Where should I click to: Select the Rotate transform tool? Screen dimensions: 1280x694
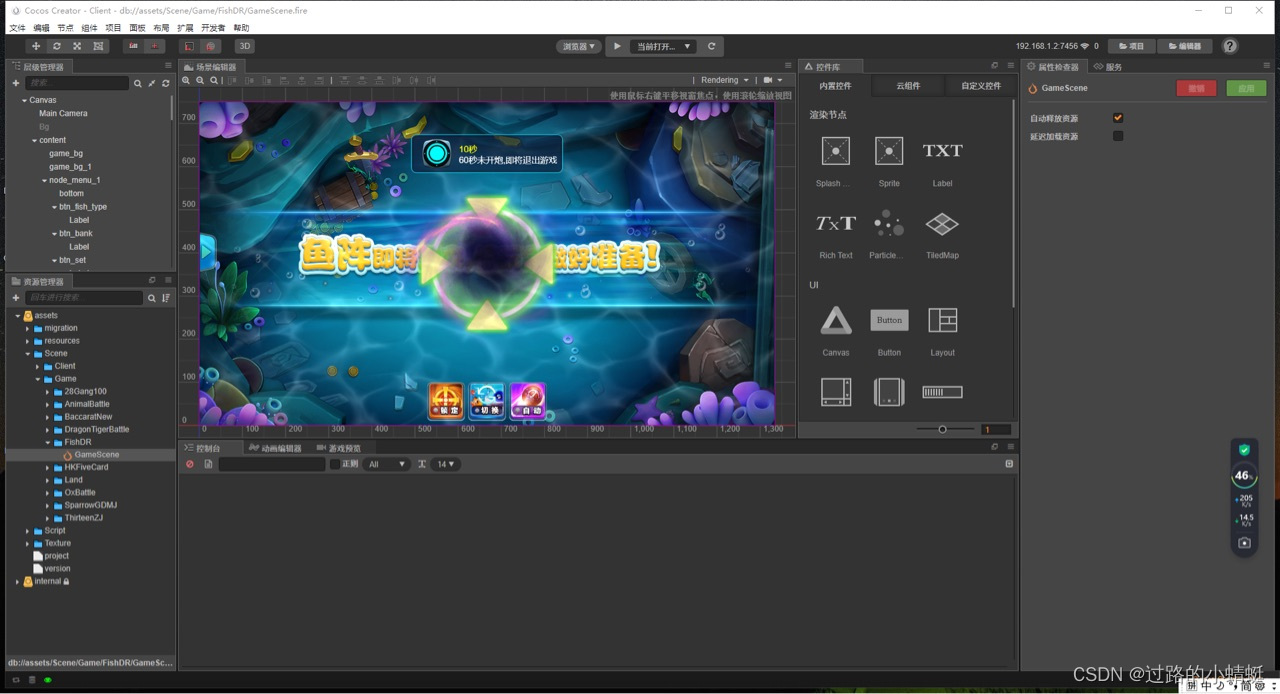(x=57, y=46)
